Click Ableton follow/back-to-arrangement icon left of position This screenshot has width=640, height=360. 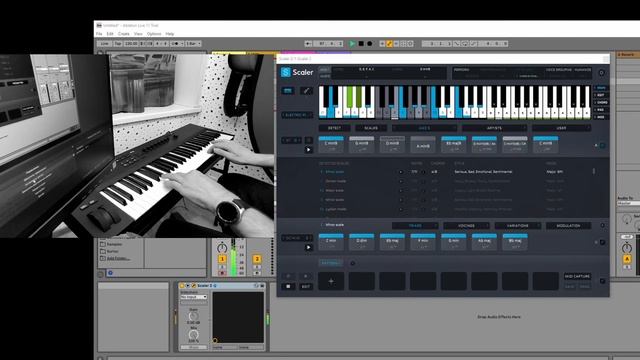point(308,44)
